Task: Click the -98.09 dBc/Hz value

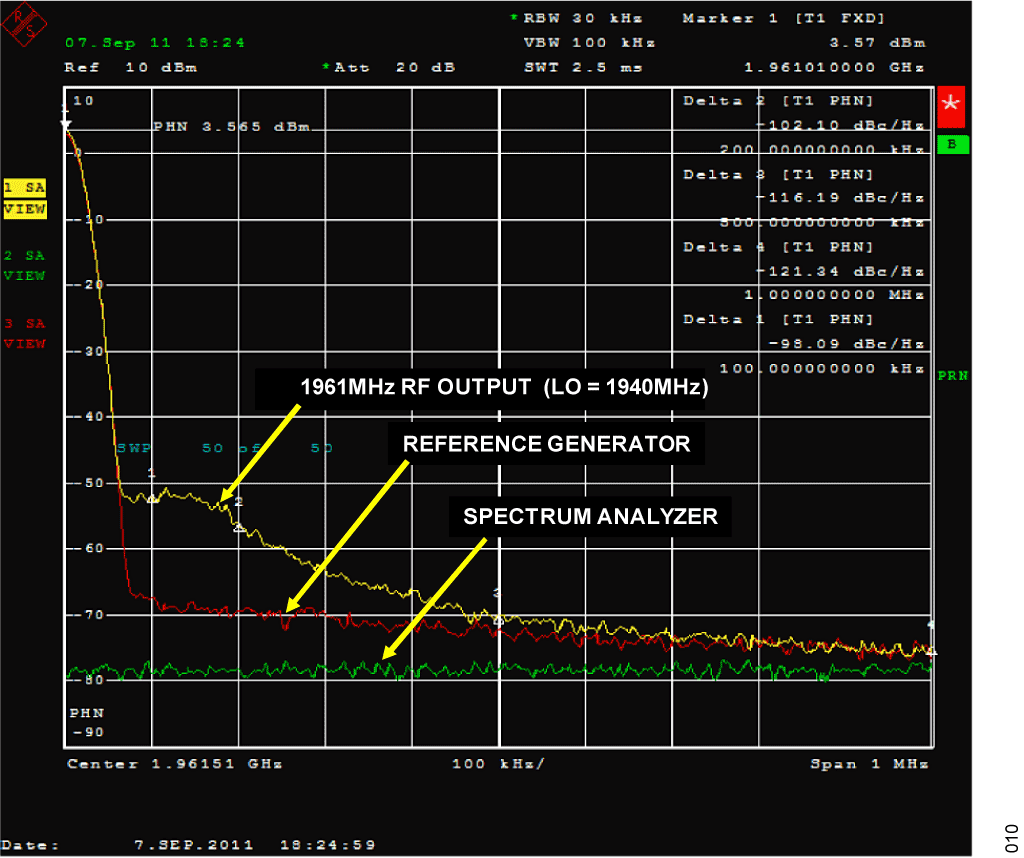Action: pyautogui.click(x=846, y=343)
